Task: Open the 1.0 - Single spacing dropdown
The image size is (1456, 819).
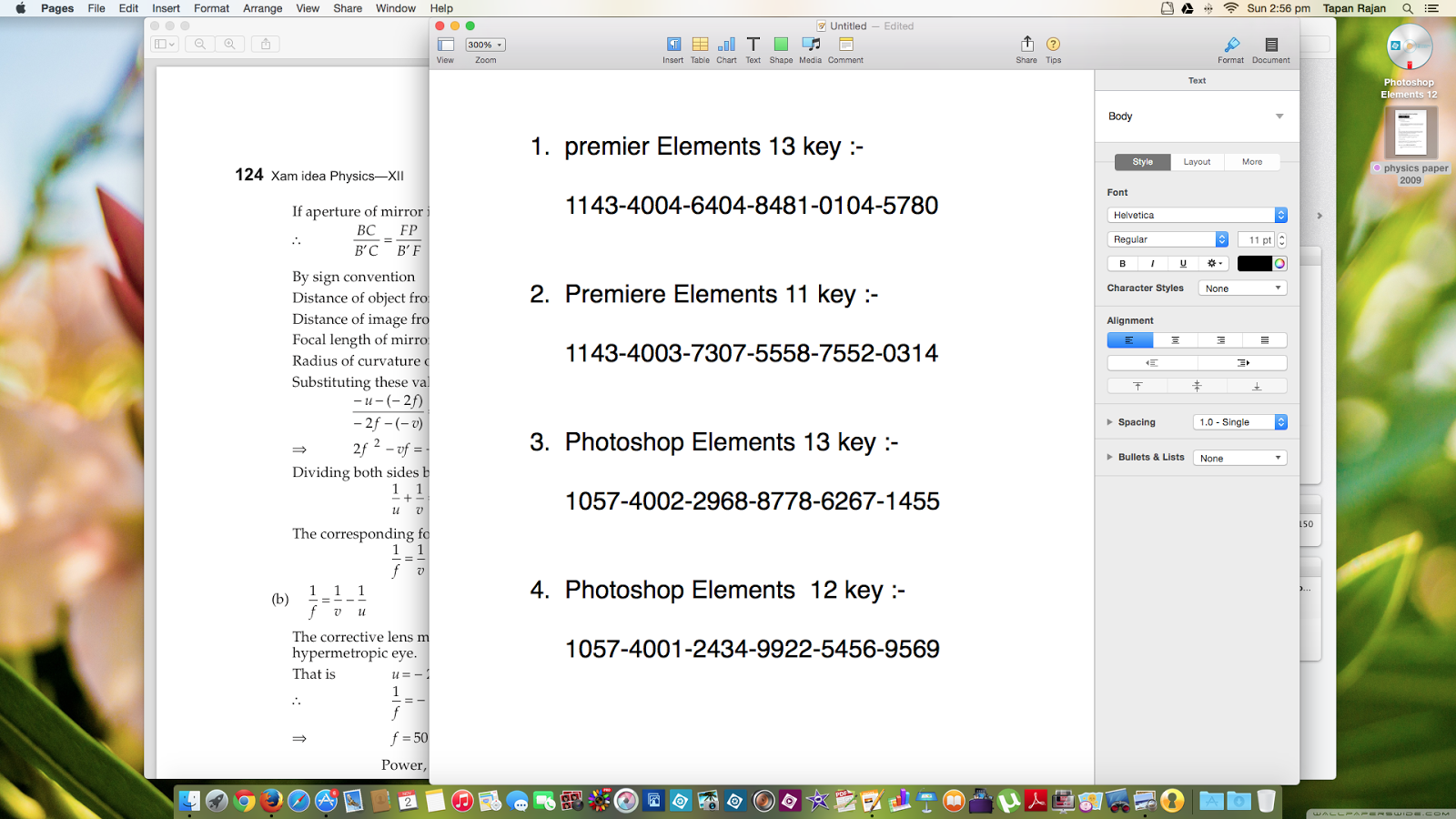Action: click(x=1240, y=422)
